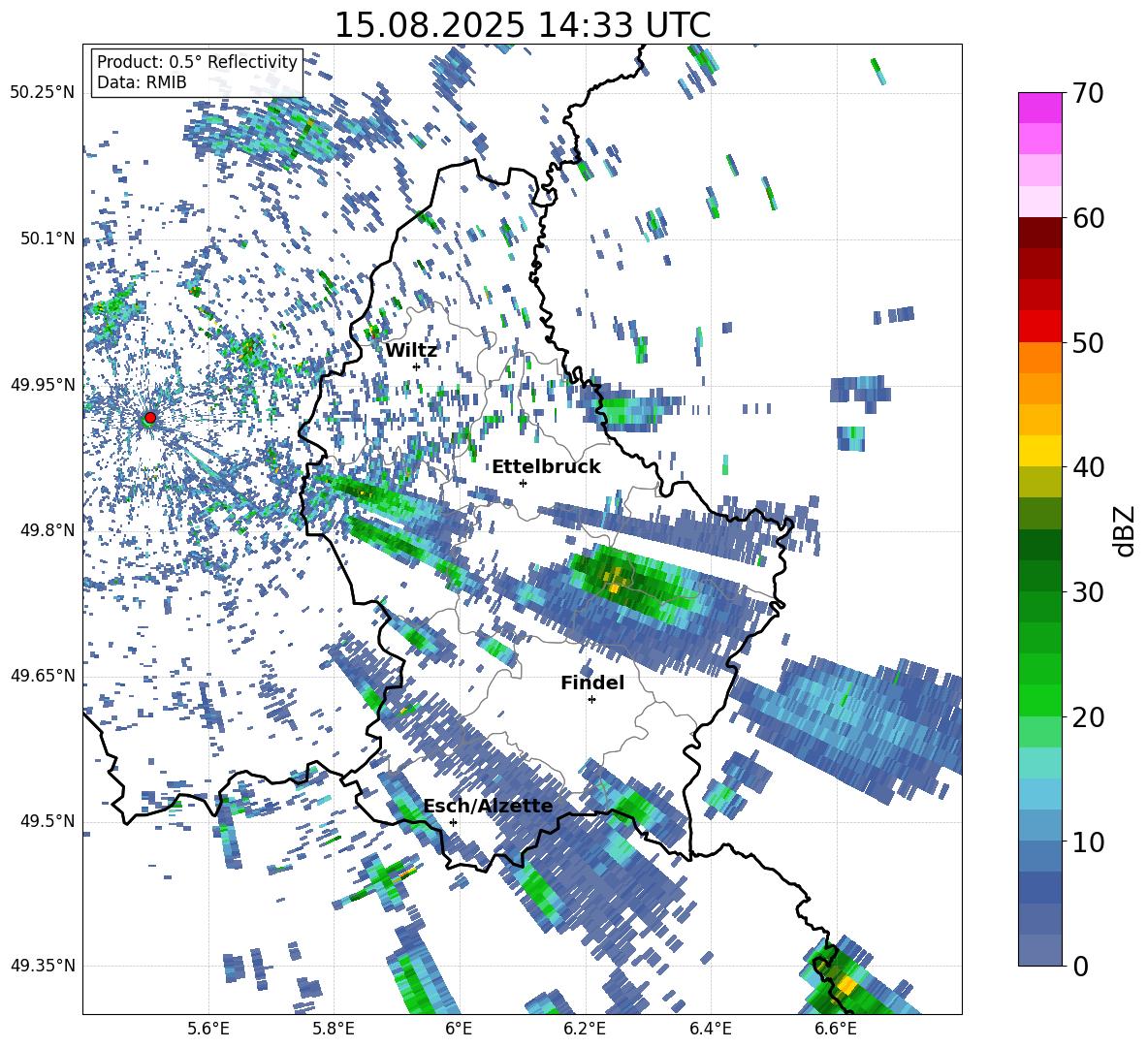The image size is (1148, 1048).
Task: Click the Findel station cross marker
Action: pos(591,700)
